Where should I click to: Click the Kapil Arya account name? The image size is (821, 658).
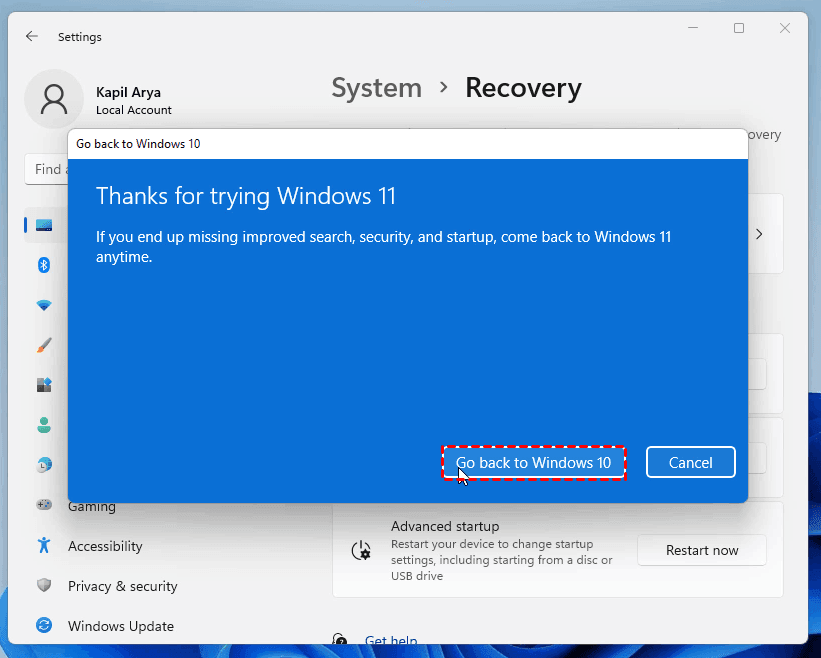coord(128,93)
